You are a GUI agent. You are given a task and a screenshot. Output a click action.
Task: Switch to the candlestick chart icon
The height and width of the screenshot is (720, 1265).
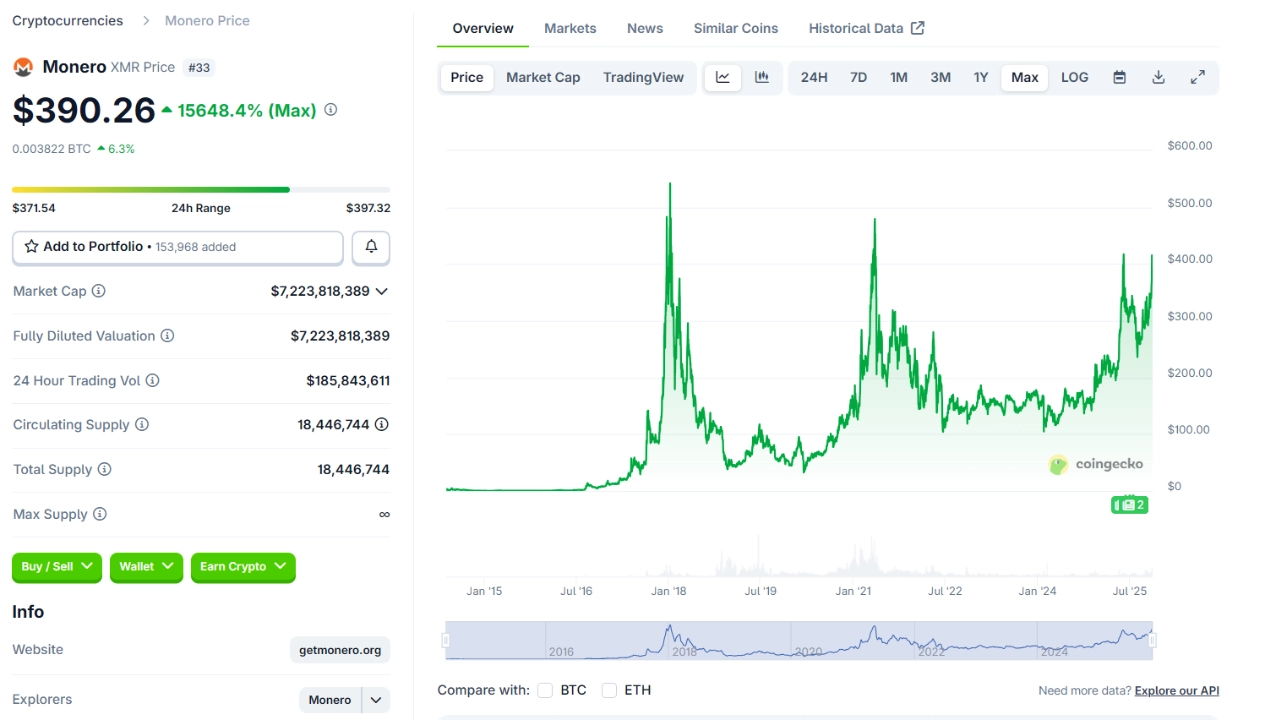tap(761, 77)
